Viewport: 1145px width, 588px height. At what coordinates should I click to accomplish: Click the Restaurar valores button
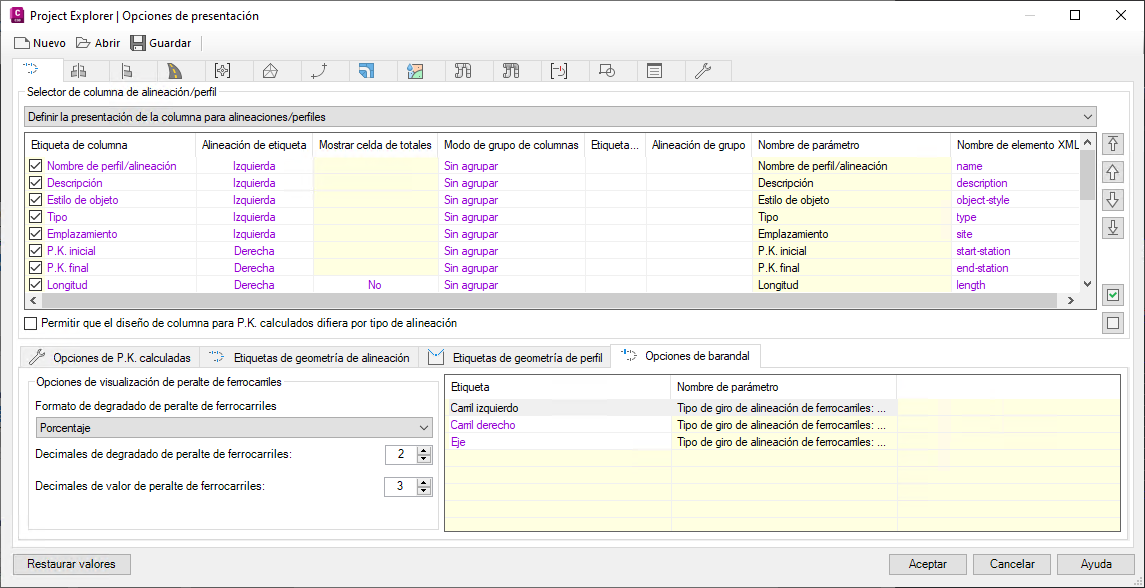tap(72, 564)
